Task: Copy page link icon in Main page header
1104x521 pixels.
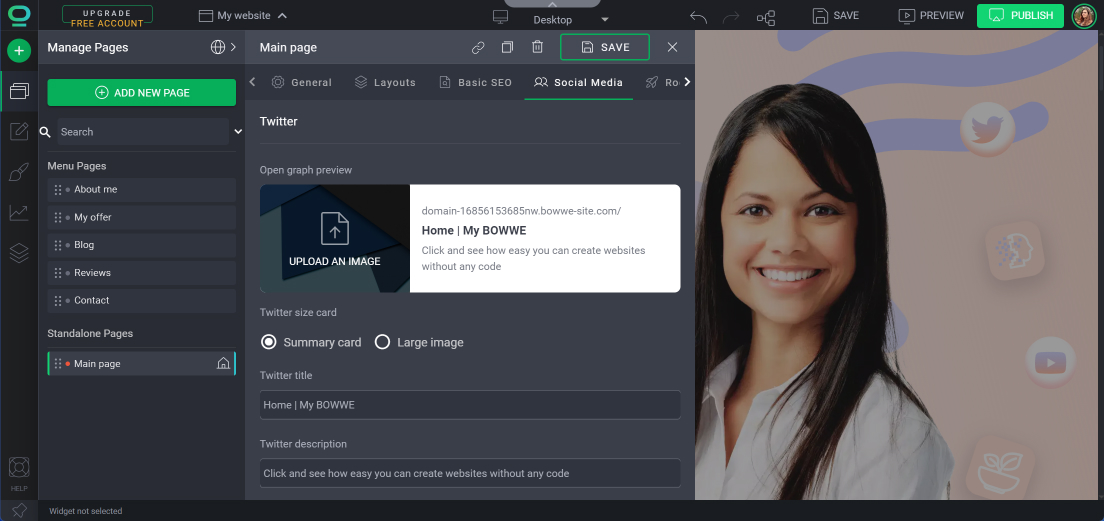Action: tap(478, 47)
